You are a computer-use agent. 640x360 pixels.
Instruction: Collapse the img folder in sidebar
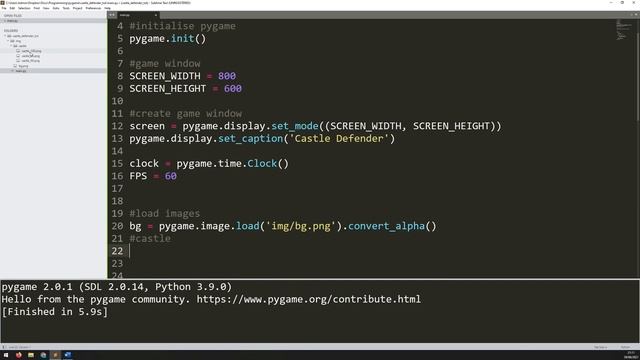(8, 41)
